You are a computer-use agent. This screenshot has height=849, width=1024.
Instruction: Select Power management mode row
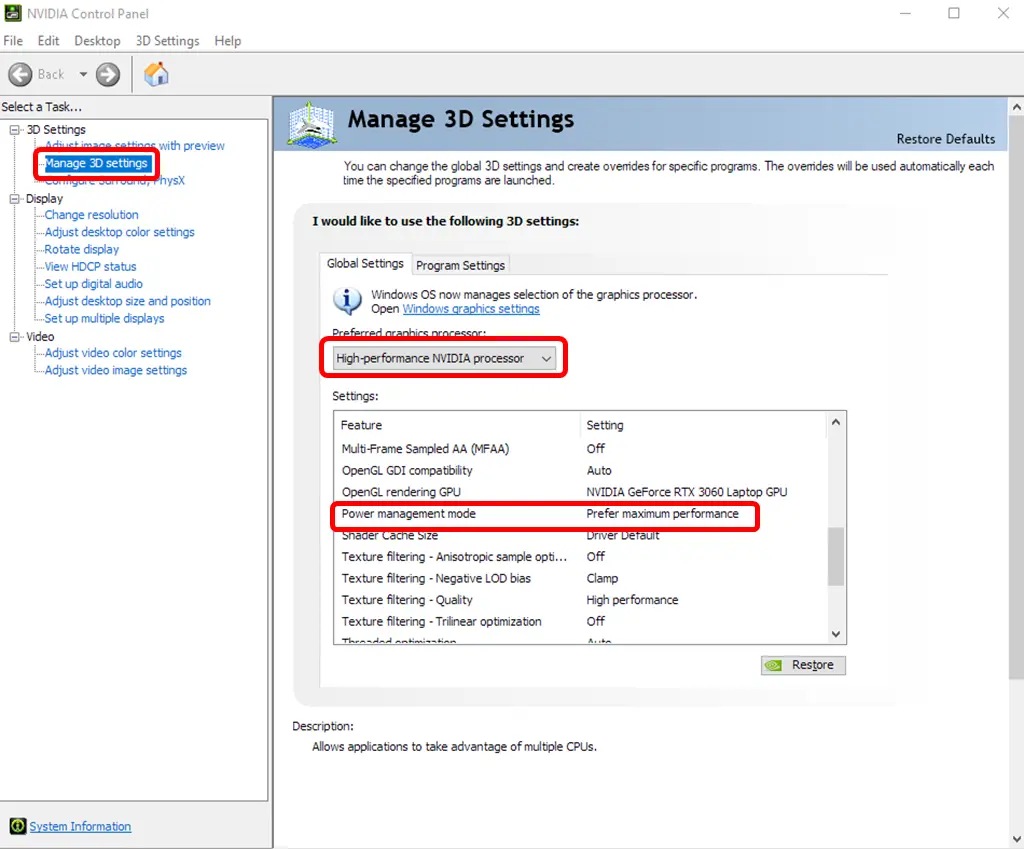click(581, 514)
